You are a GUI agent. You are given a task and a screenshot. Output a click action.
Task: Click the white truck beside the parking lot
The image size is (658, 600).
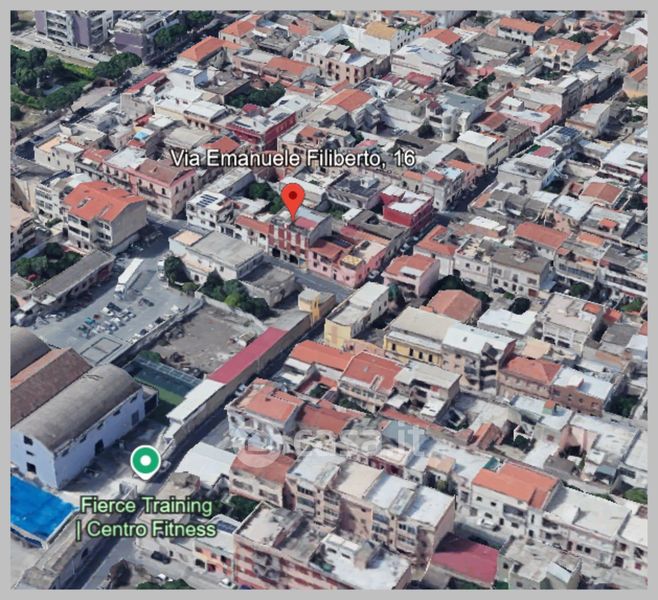[x=129, y=275]
